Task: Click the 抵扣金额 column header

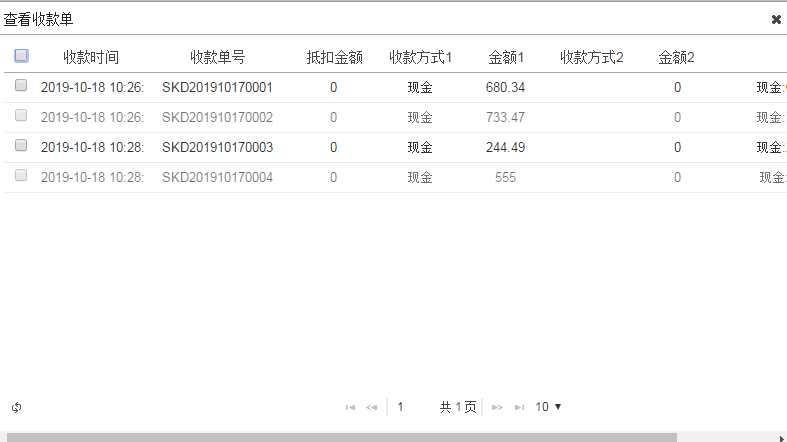Action: pos(333,57)
